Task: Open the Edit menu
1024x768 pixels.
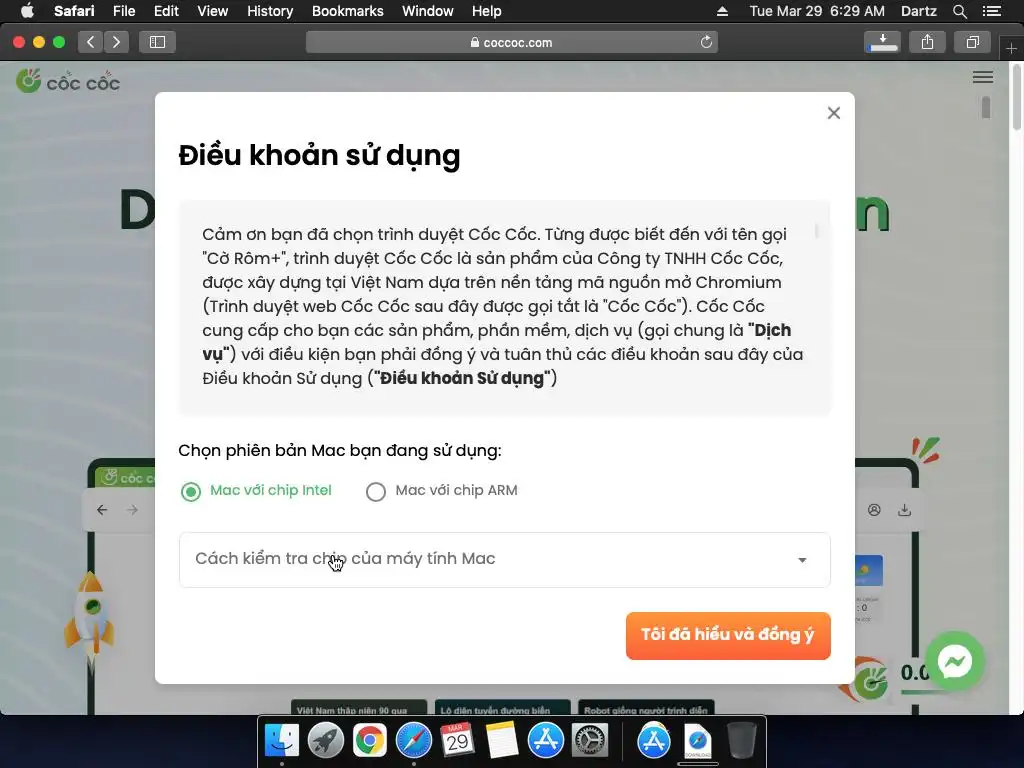Action: [167, 11]
